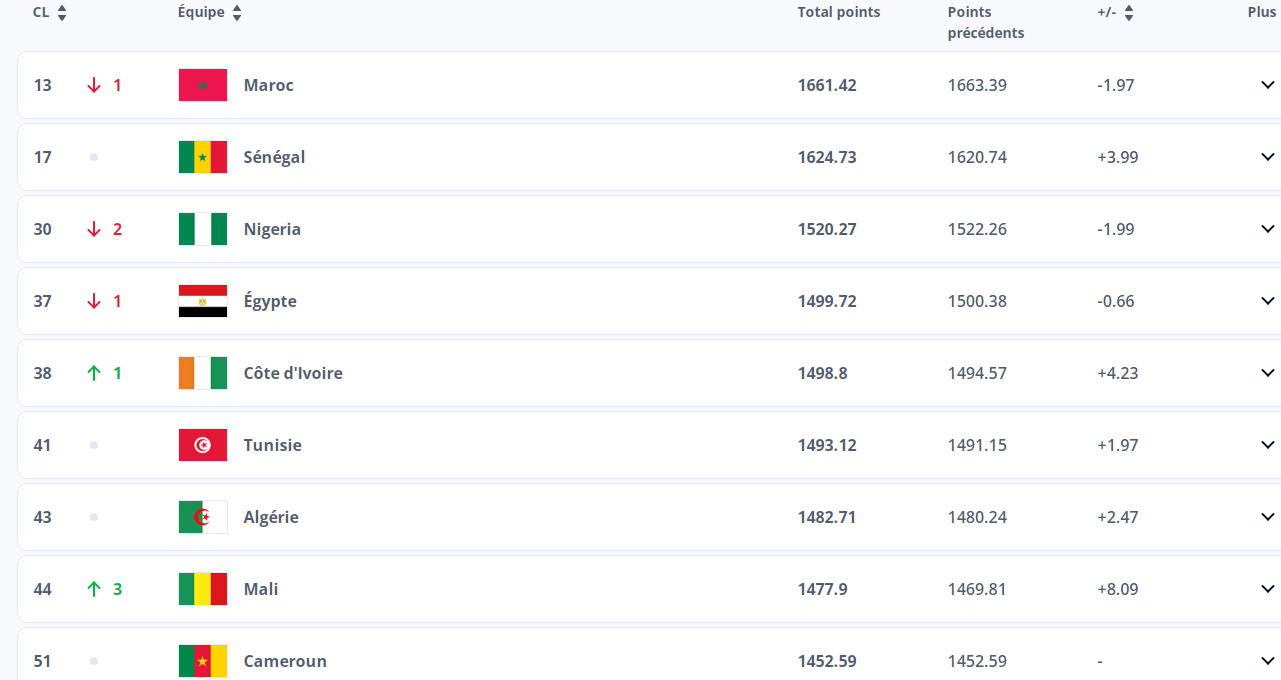The image size is (1281, 680).
Task: Select the Tunisie team name
Action: click(x=272, y=445)
